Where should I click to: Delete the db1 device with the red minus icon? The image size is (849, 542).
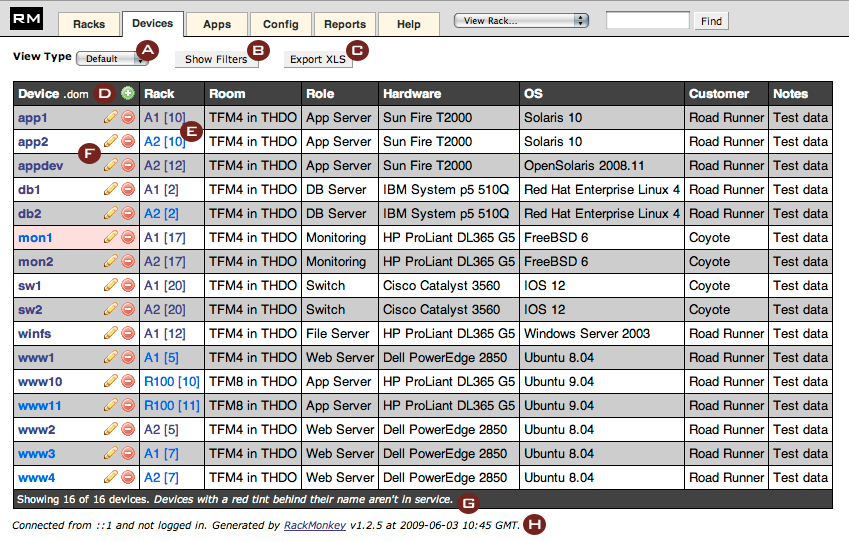click(x=128, y=189)
